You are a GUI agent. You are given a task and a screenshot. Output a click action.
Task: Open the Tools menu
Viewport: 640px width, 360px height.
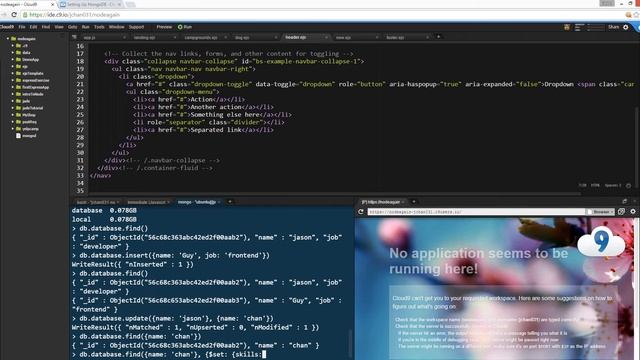point(99,27)
